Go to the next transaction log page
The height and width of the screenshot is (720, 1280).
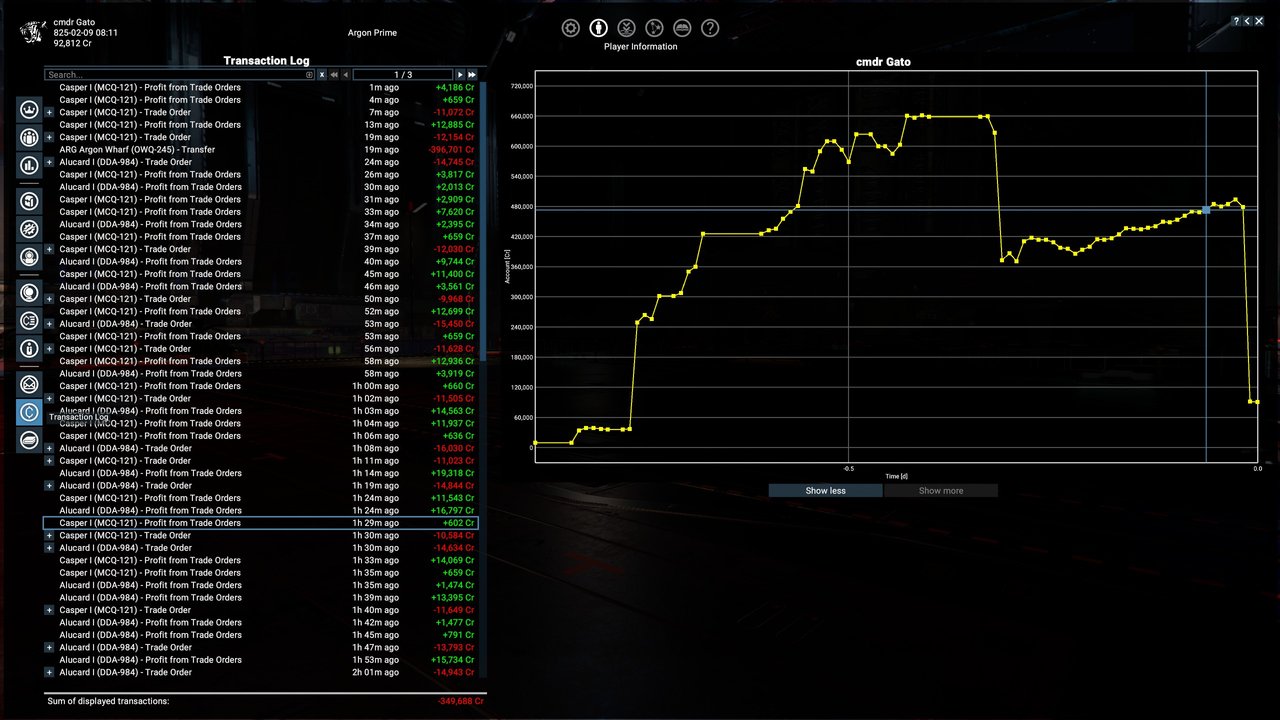click(460, 75)
